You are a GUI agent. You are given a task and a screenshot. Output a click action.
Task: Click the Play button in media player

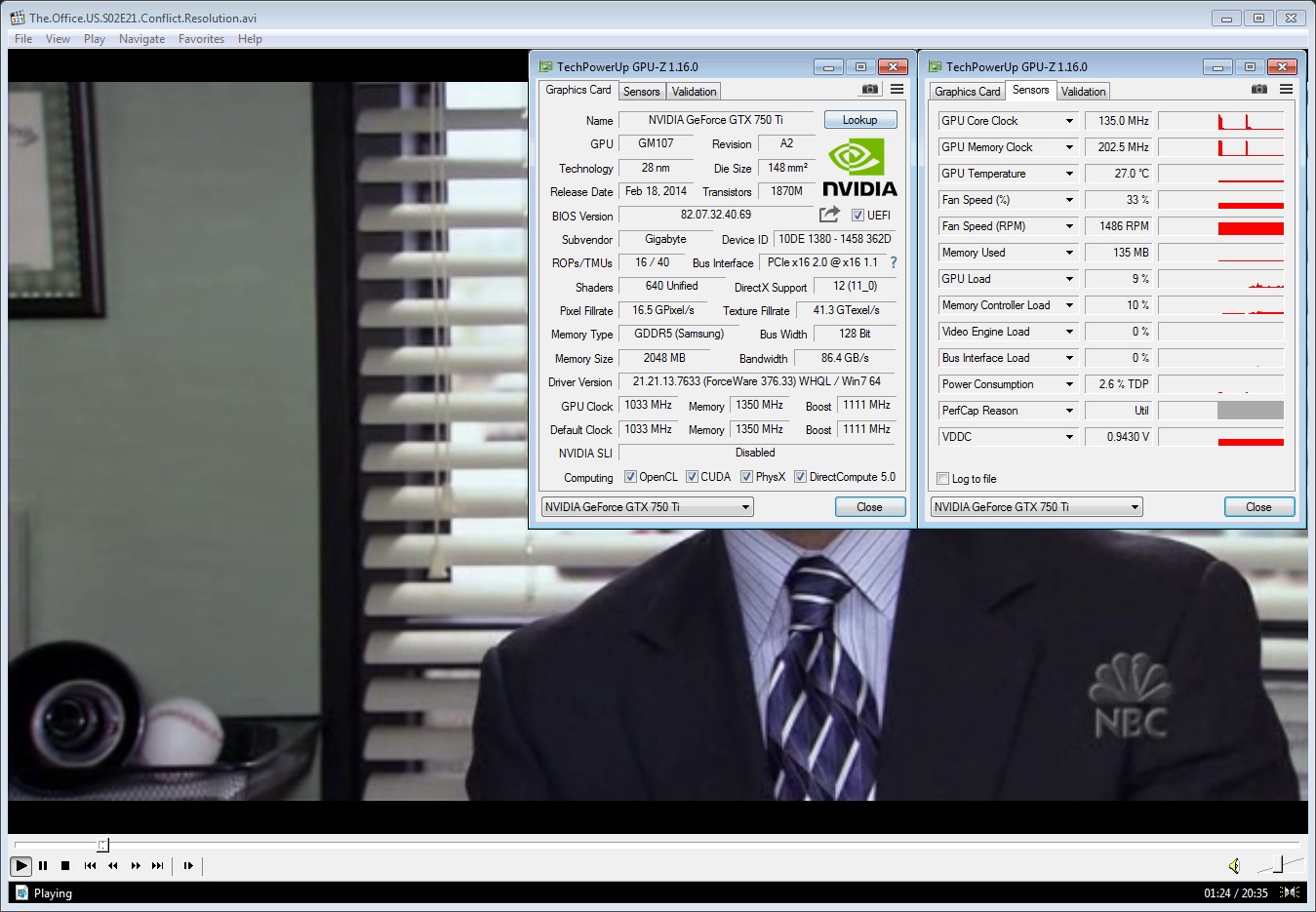20,865
